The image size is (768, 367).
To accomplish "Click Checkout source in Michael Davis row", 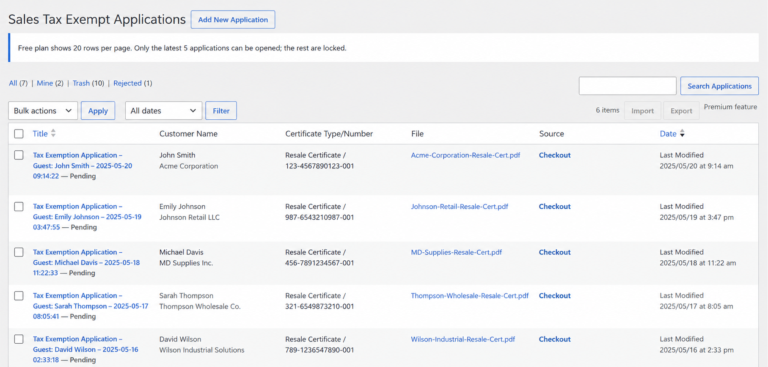I will (555, 252).
